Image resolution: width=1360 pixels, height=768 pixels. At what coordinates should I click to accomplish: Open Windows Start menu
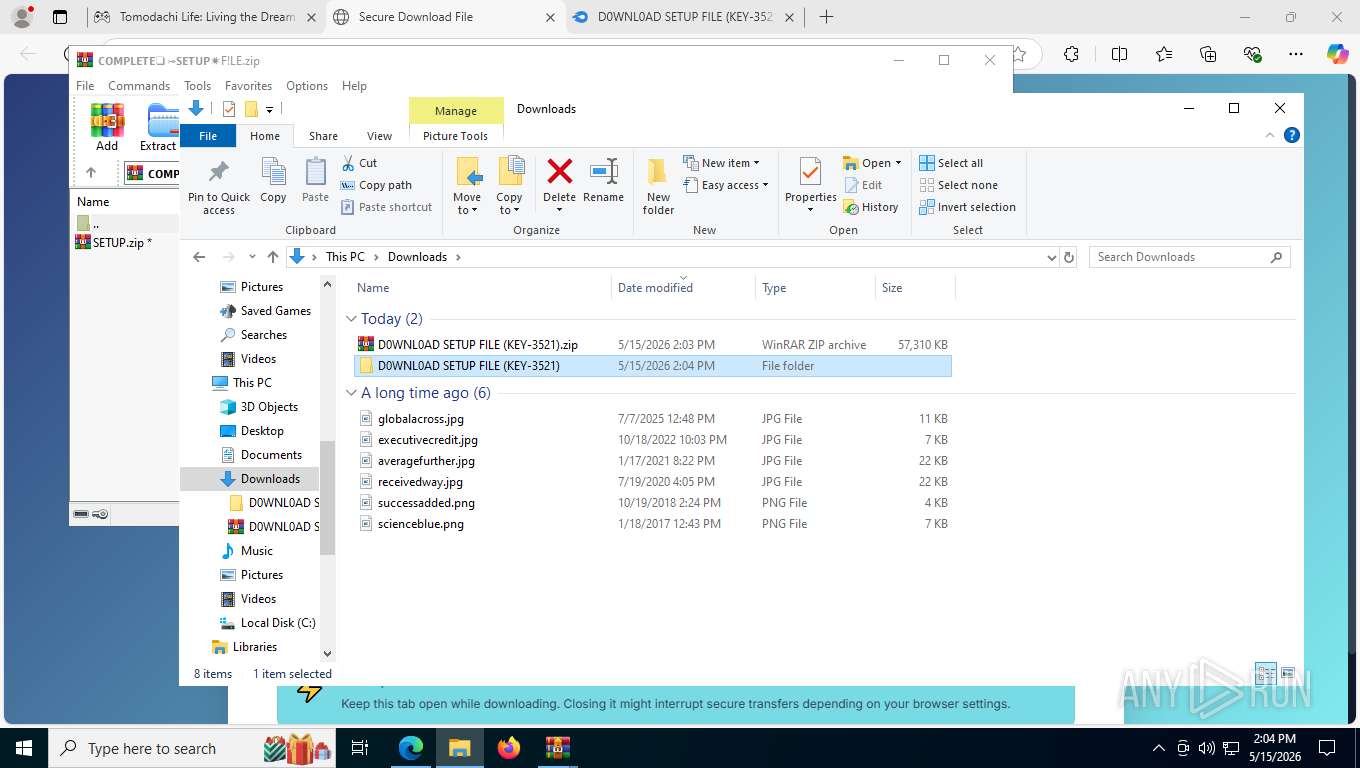click(23, 748)
